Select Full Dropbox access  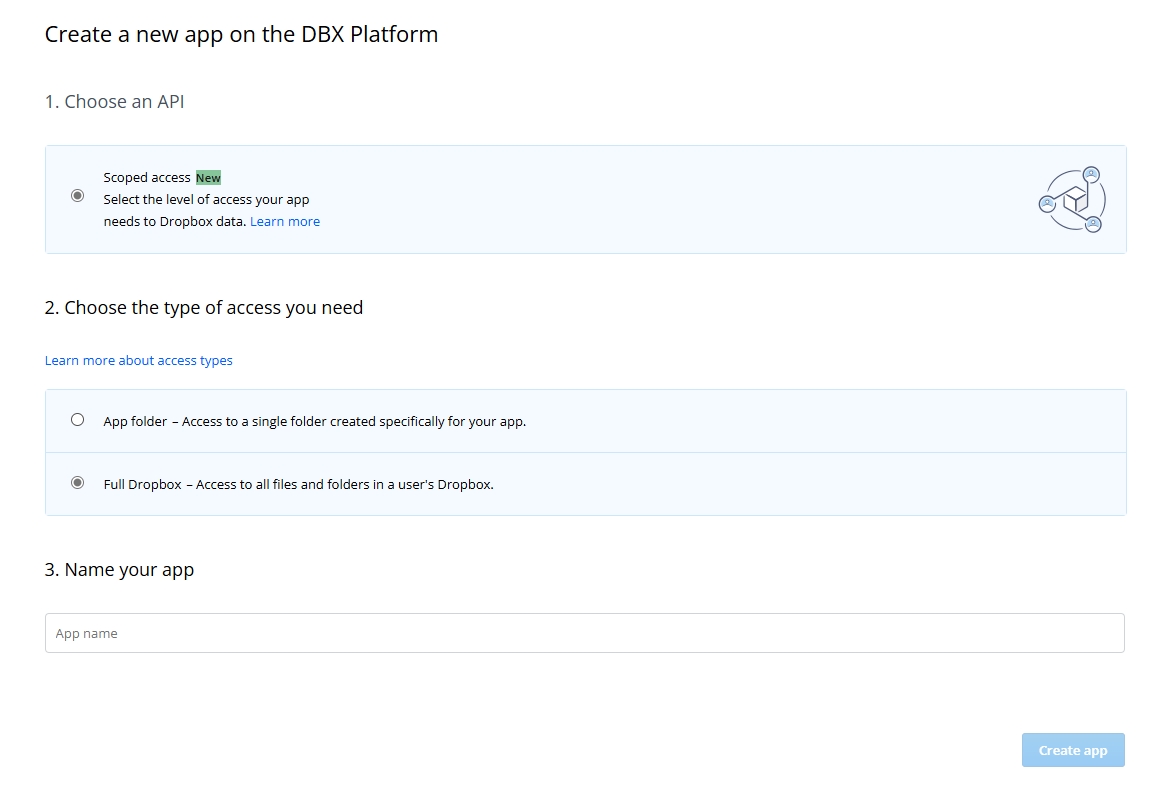[x=78, y=483]
